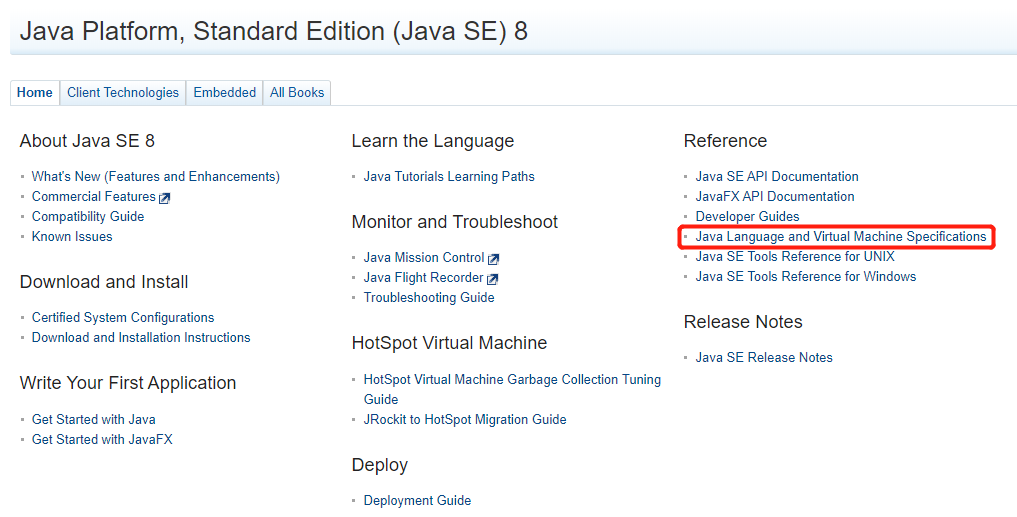Click the Deploy heading
Viewport: 1017px width, 517px height.
[379, 466]
